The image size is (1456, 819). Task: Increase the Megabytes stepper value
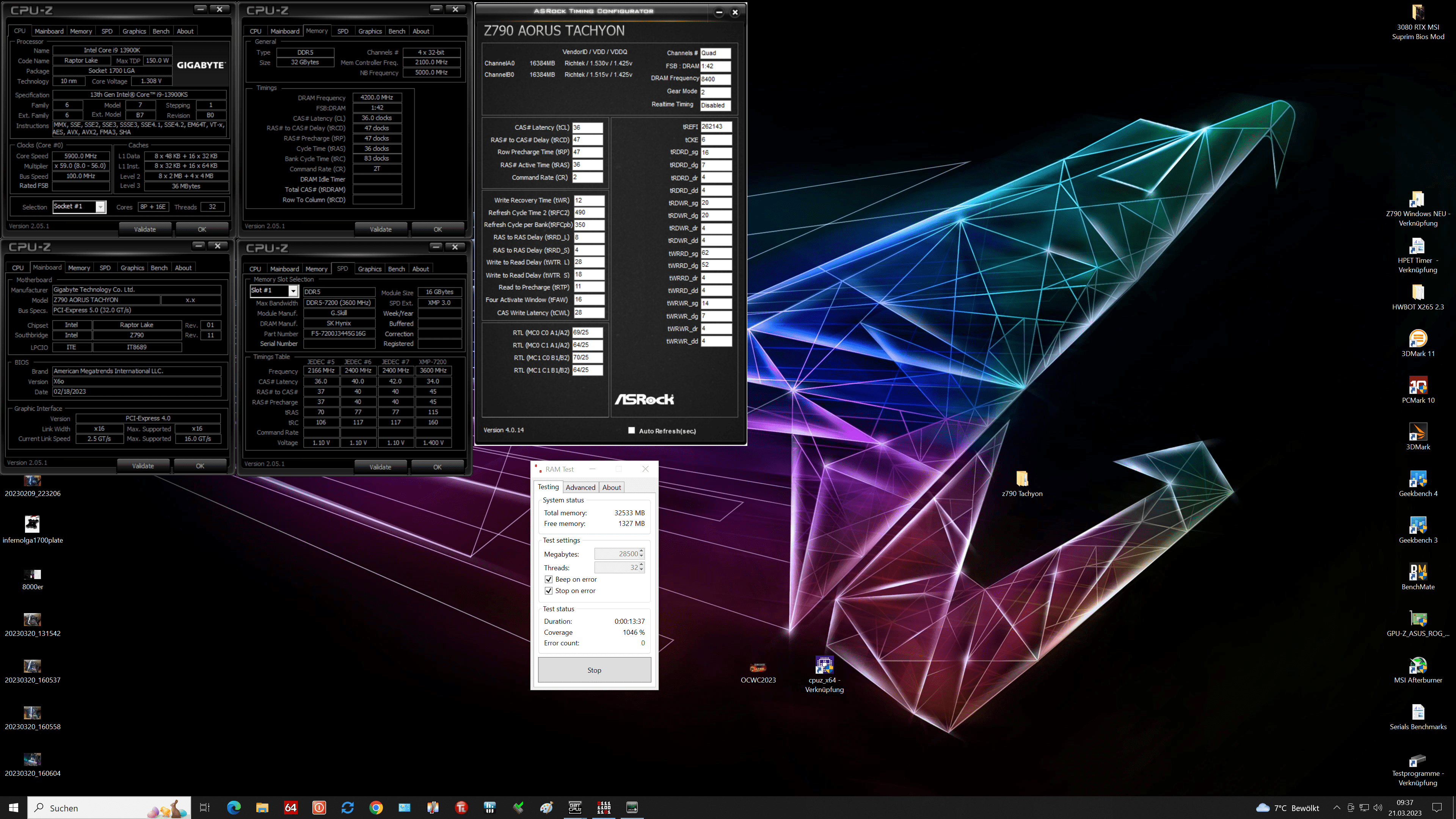(642, 551)
